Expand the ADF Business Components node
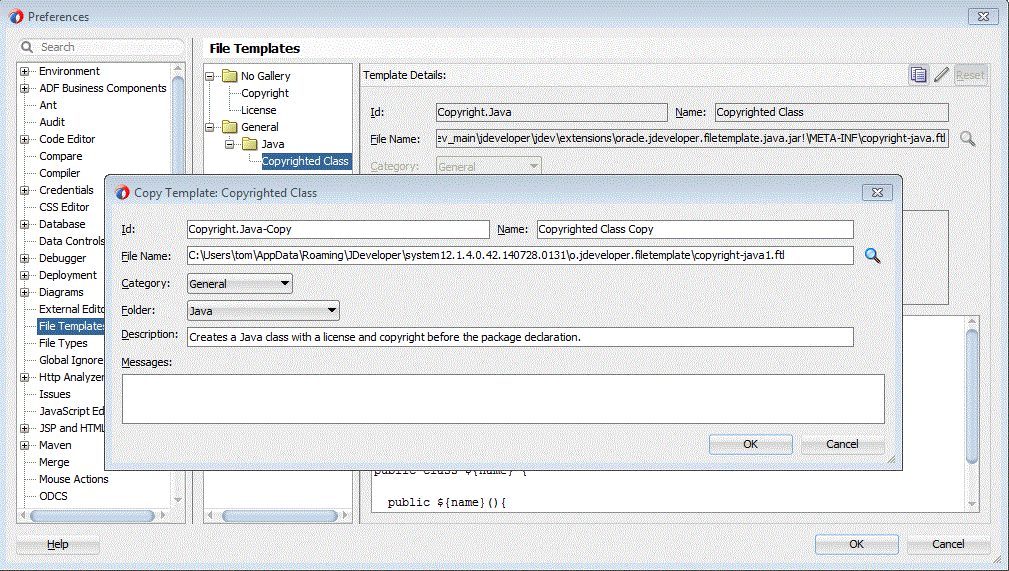Screen dimensions: 1009x571 coord(24,88)
